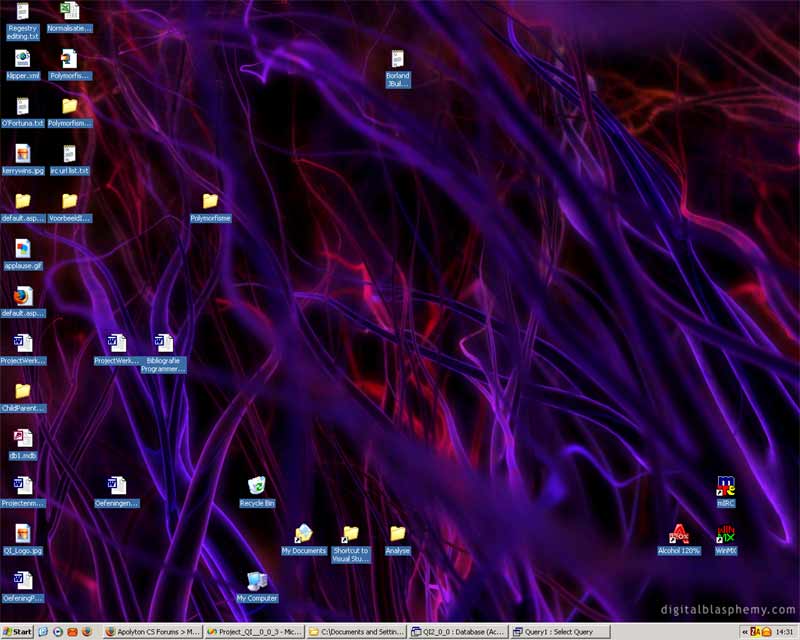
Task: Click the Firefox quick launch icon in taskbar
Action: (87, 632)
